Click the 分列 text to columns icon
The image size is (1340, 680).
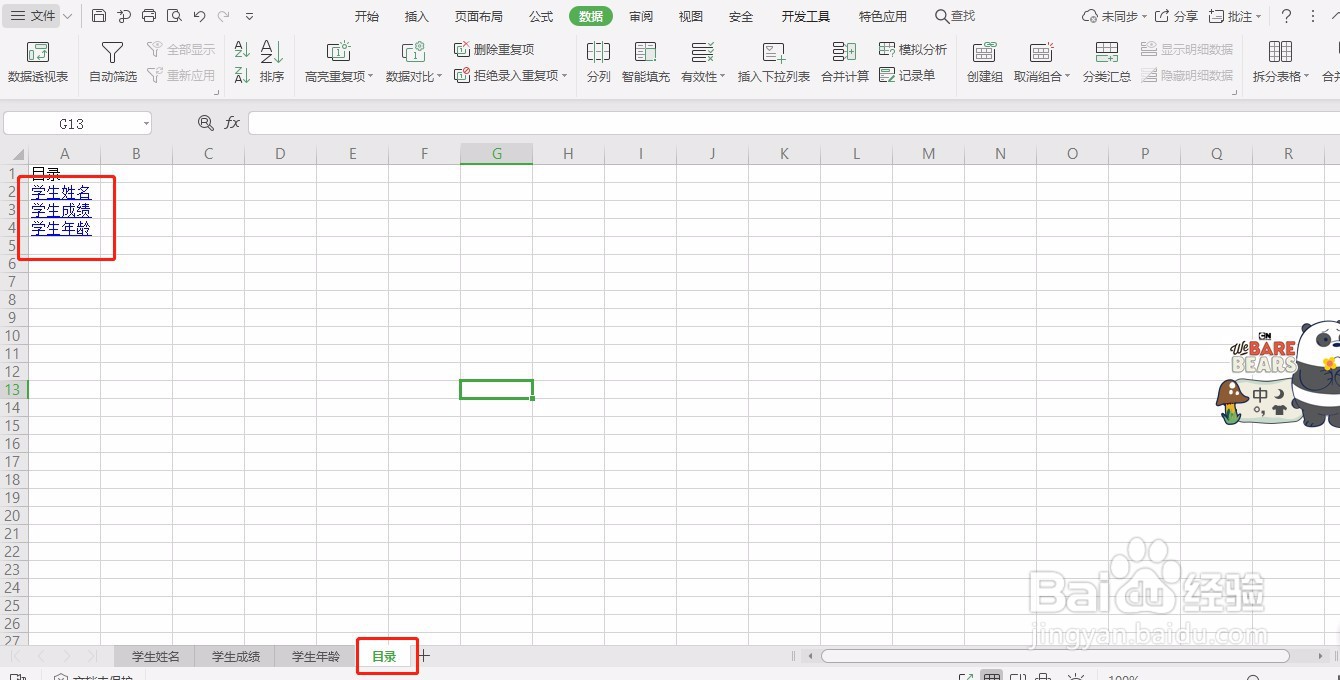[x=598, y=62]
